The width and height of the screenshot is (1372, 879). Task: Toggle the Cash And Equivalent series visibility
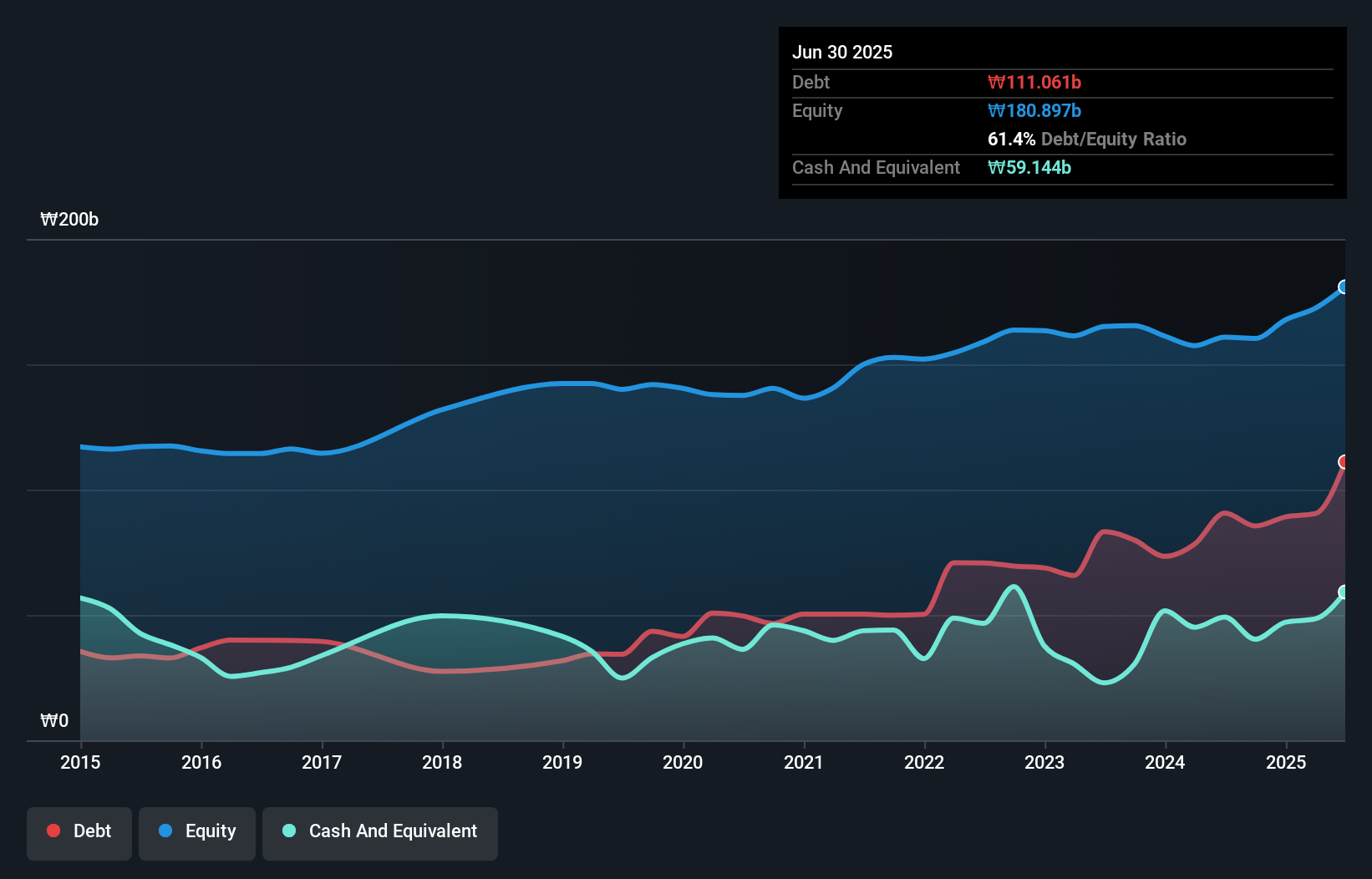[x=379, y=832]
